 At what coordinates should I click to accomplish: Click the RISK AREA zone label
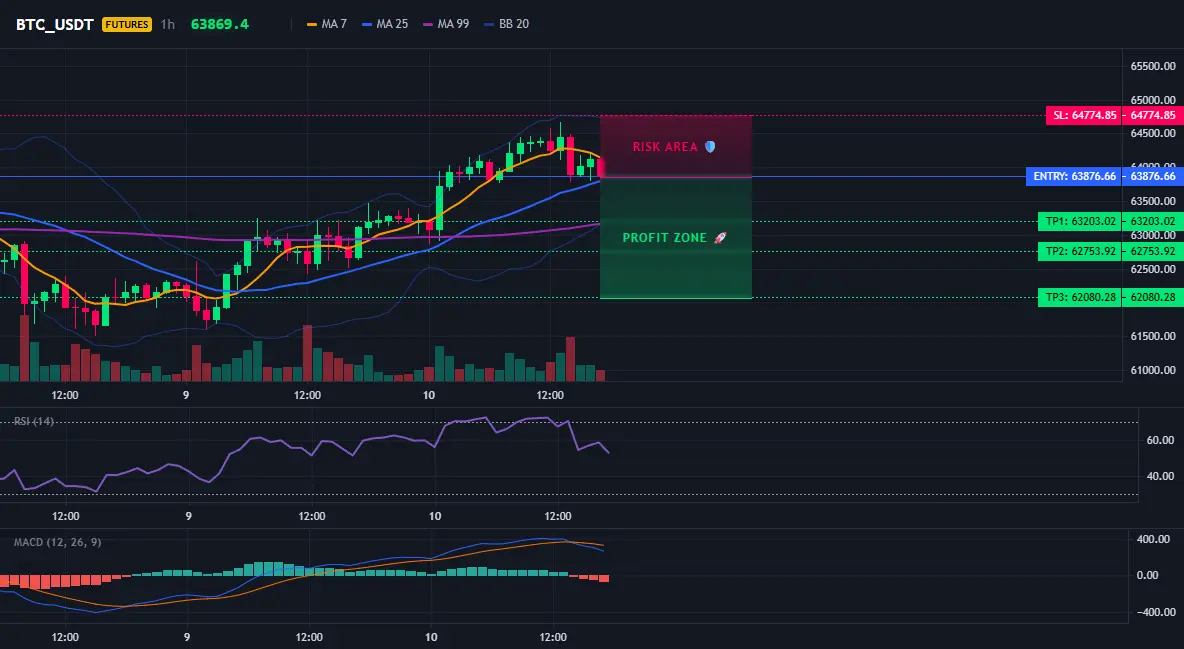pos(665,147)
